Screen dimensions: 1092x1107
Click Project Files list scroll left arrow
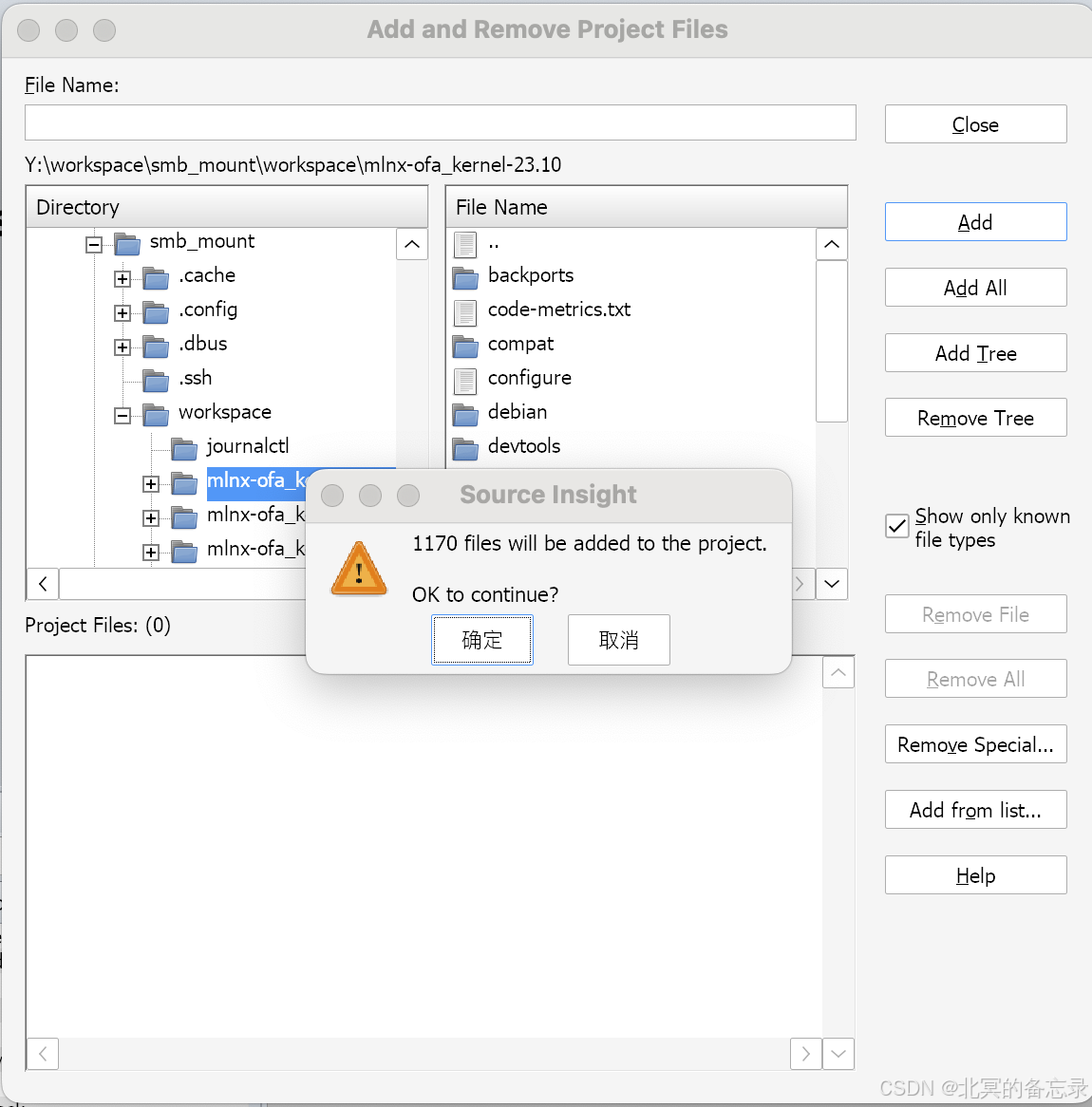point(43,1054)
